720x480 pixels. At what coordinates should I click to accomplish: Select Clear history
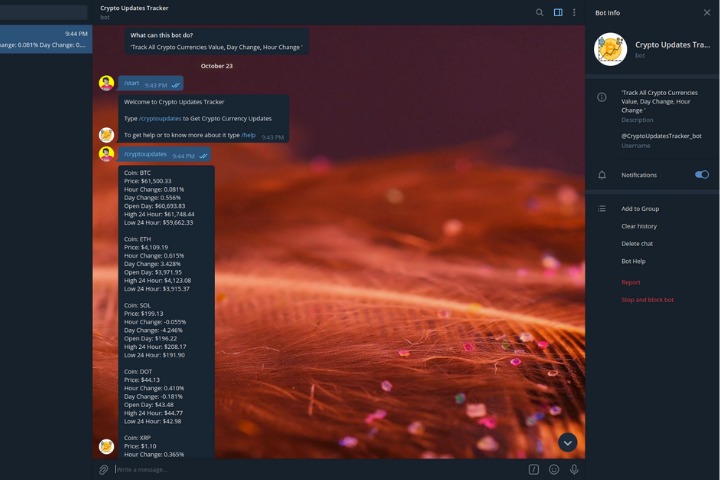(639, 226)
